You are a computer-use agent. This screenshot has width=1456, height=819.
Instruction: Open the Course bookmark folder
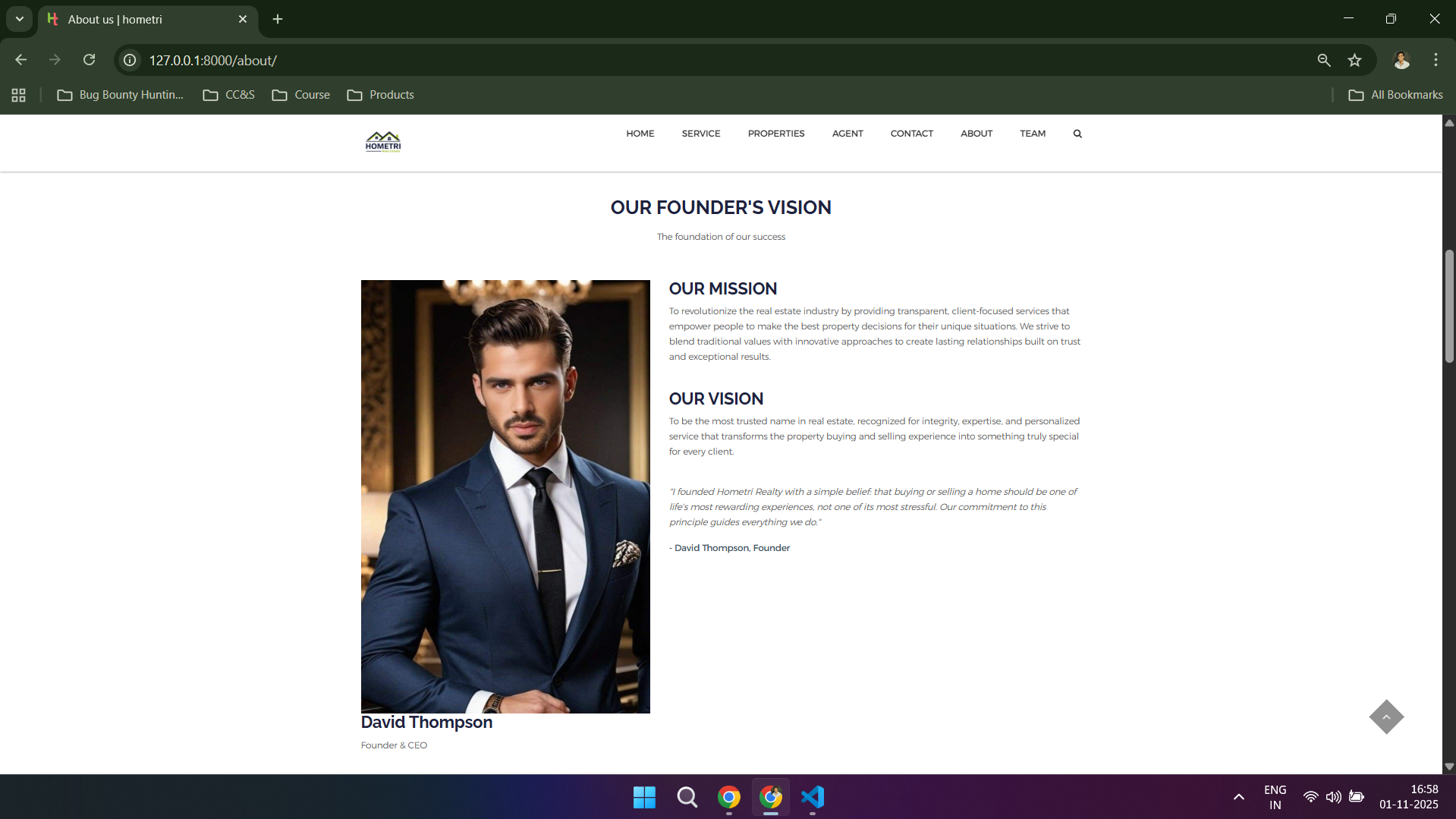301,95
